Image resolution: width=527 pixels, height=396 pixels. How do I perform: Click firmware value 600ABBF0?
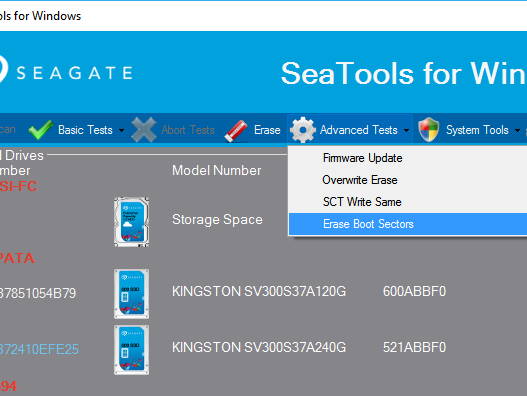414,291
